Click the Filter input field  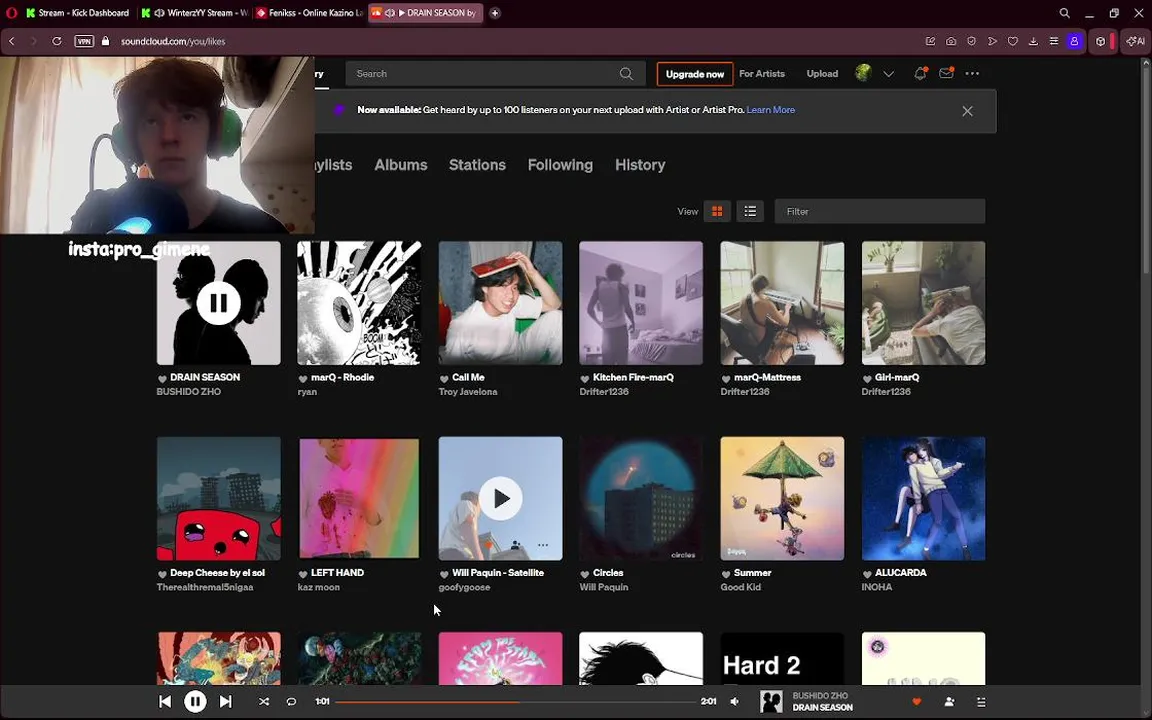(x=879, y=212)
